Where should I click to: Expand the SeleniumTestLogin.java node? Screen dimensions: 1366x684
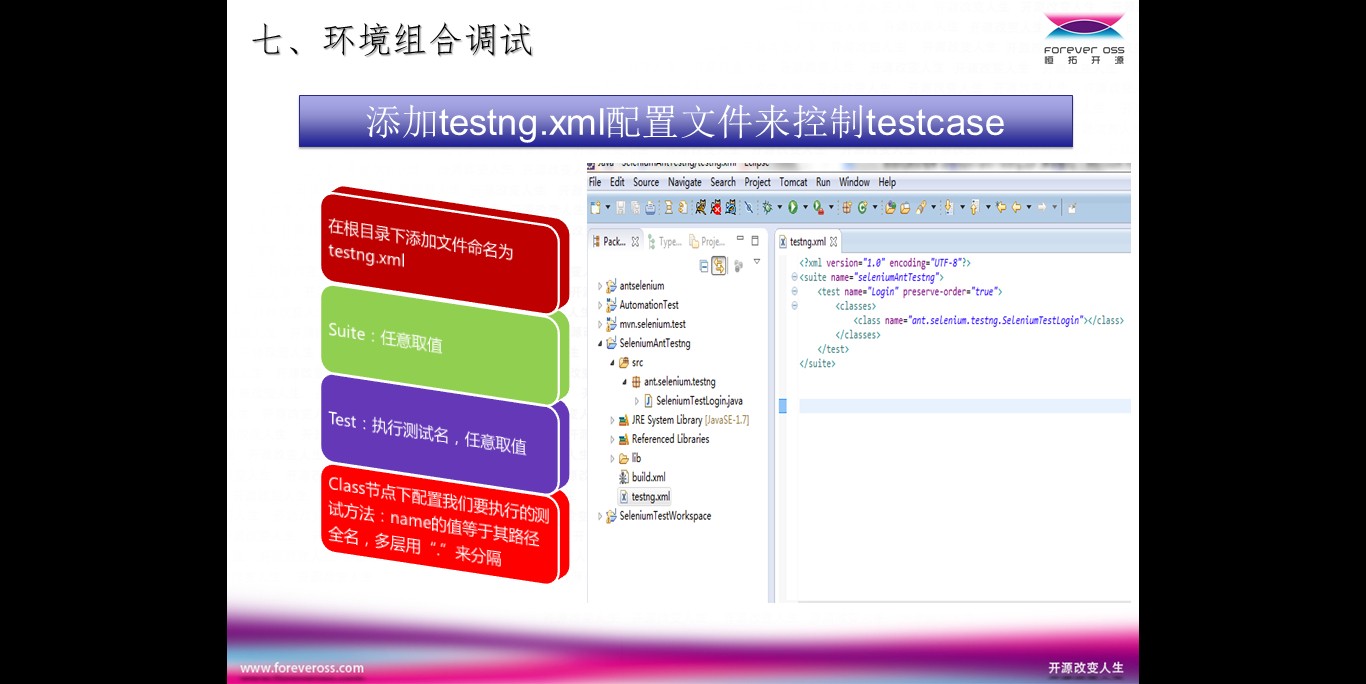coord(637,401)
